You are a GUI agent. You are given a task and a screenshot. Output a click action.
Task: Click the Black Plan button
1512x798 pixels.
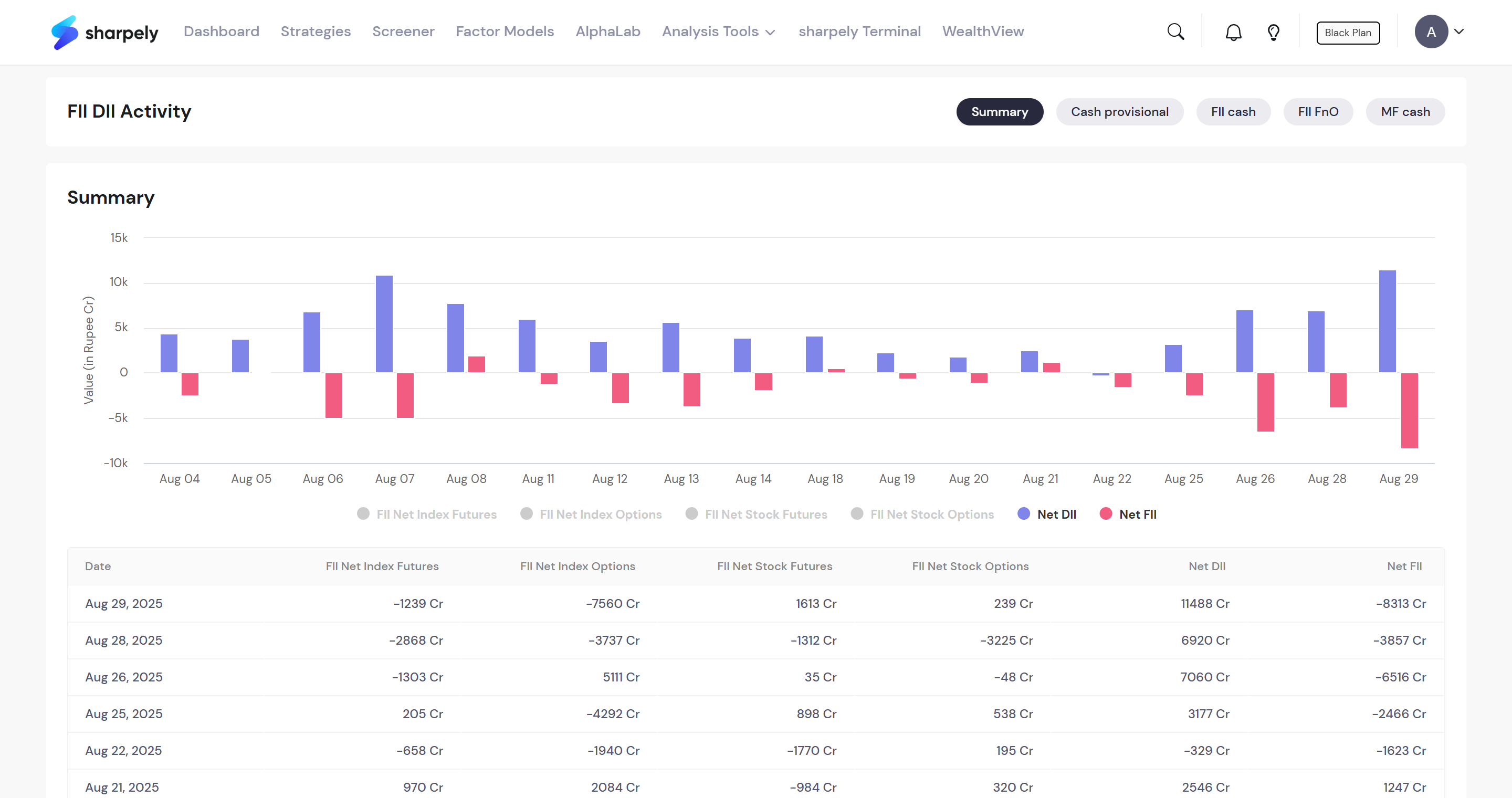[1348, 33]
